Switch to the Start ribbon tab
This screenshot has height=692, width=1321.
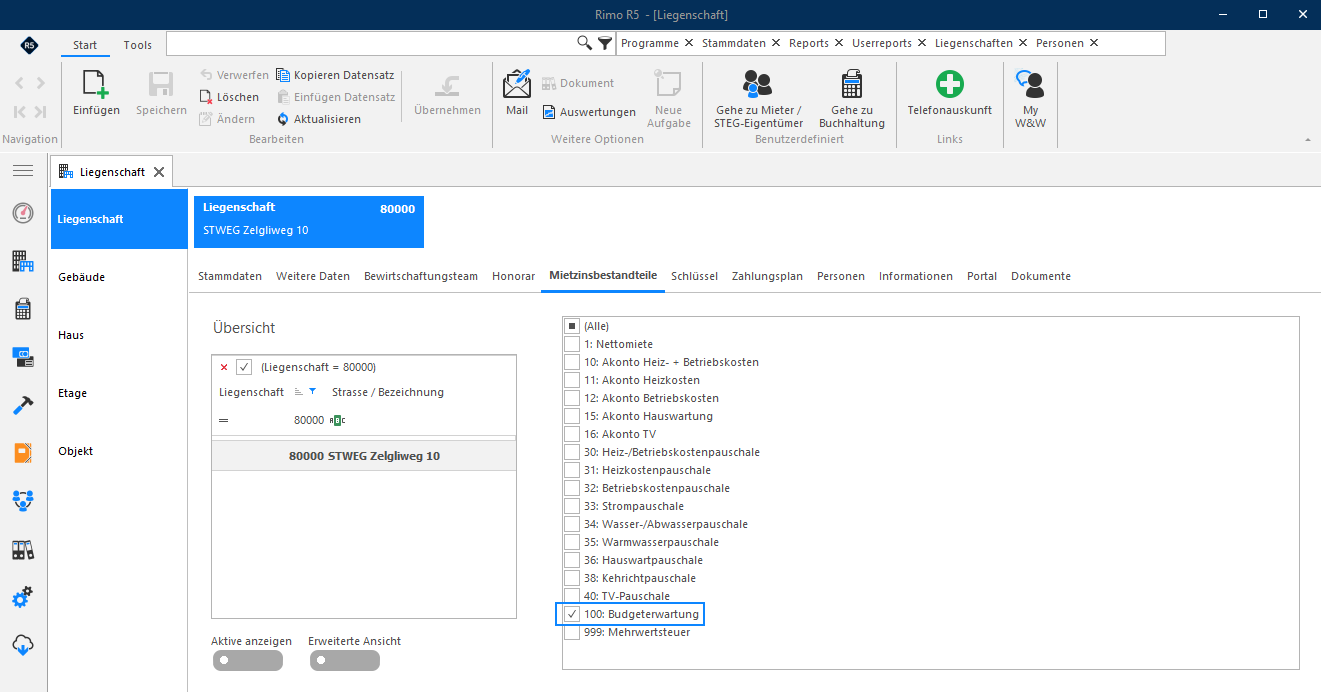(85, 45)
